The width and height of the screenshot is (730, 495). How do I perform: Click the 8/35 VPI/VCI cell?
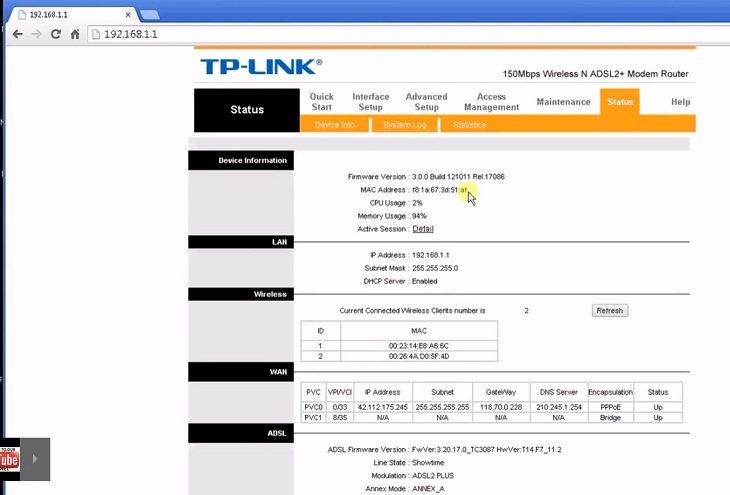click(x=340, y=418)
